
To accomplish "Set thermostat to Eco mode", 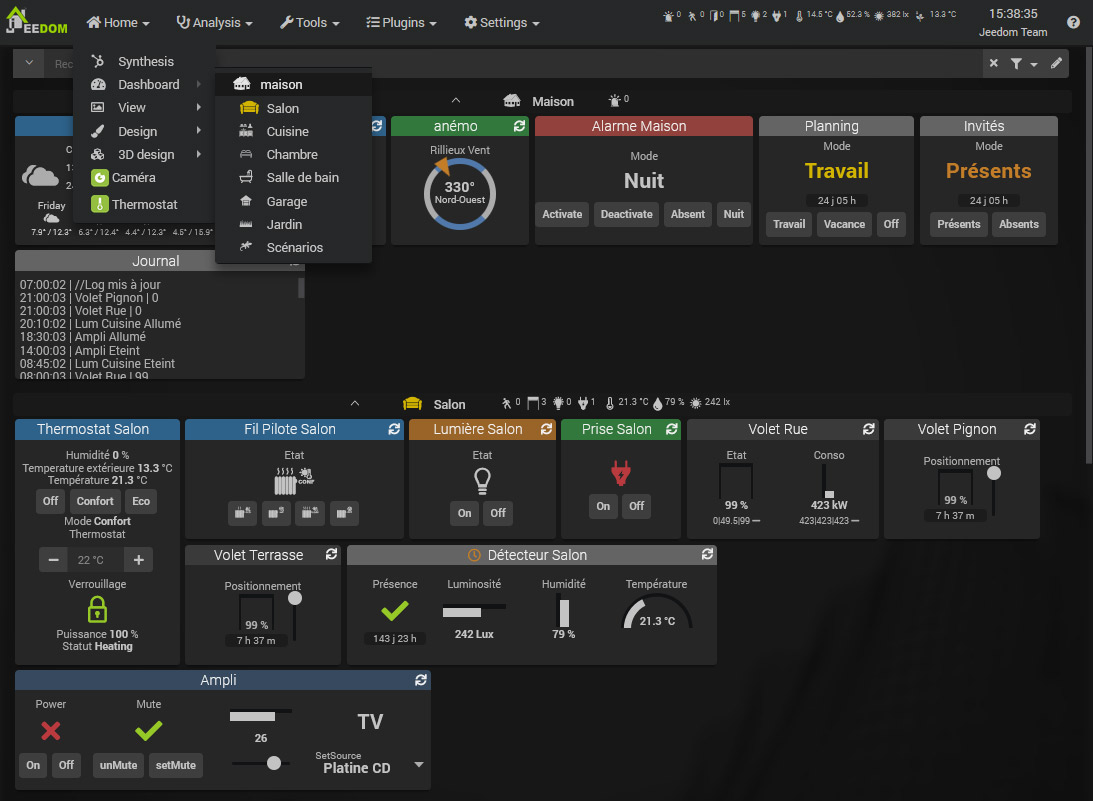I will coord(141,501).
